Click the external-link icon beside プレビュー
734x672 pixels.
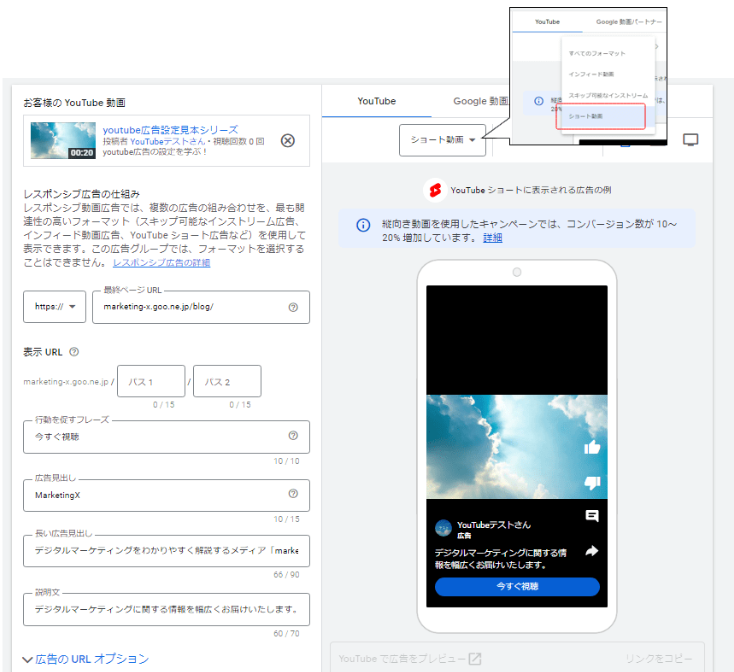475,658
